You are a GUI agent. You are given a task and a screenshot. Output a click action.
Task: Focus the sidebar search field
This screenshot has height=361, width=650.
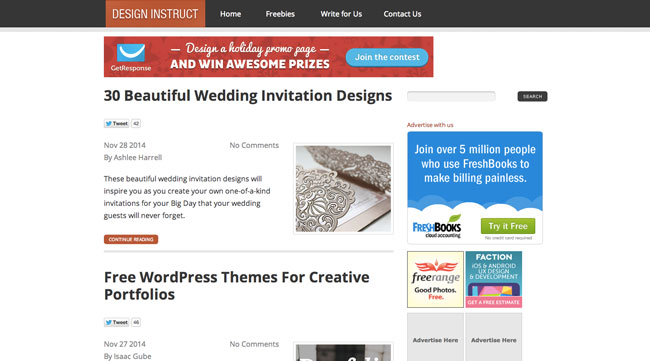tap(451, 97)
